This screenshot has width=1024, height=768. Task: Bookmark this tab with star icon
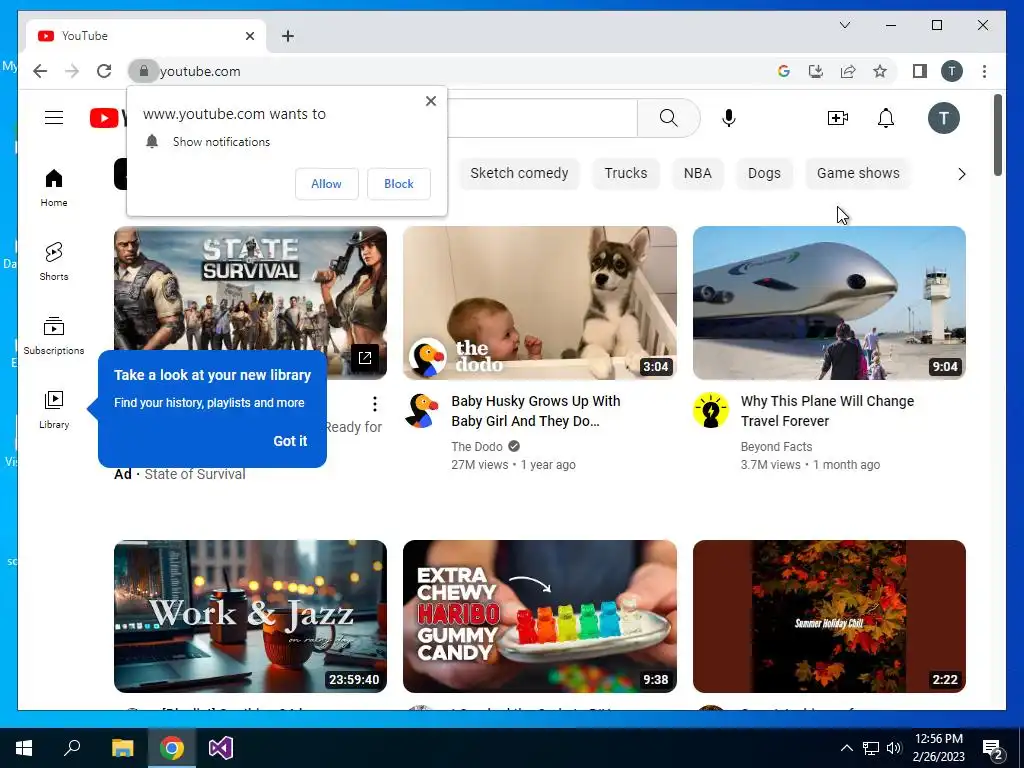(x=880, y=71)
